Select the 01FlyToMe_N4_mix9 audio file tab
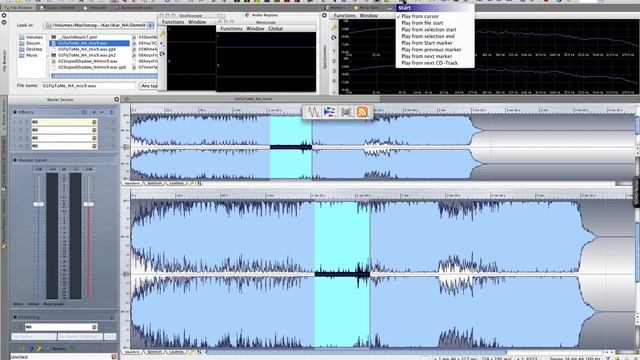The image size is (640, 360). [x=253, y=99]
